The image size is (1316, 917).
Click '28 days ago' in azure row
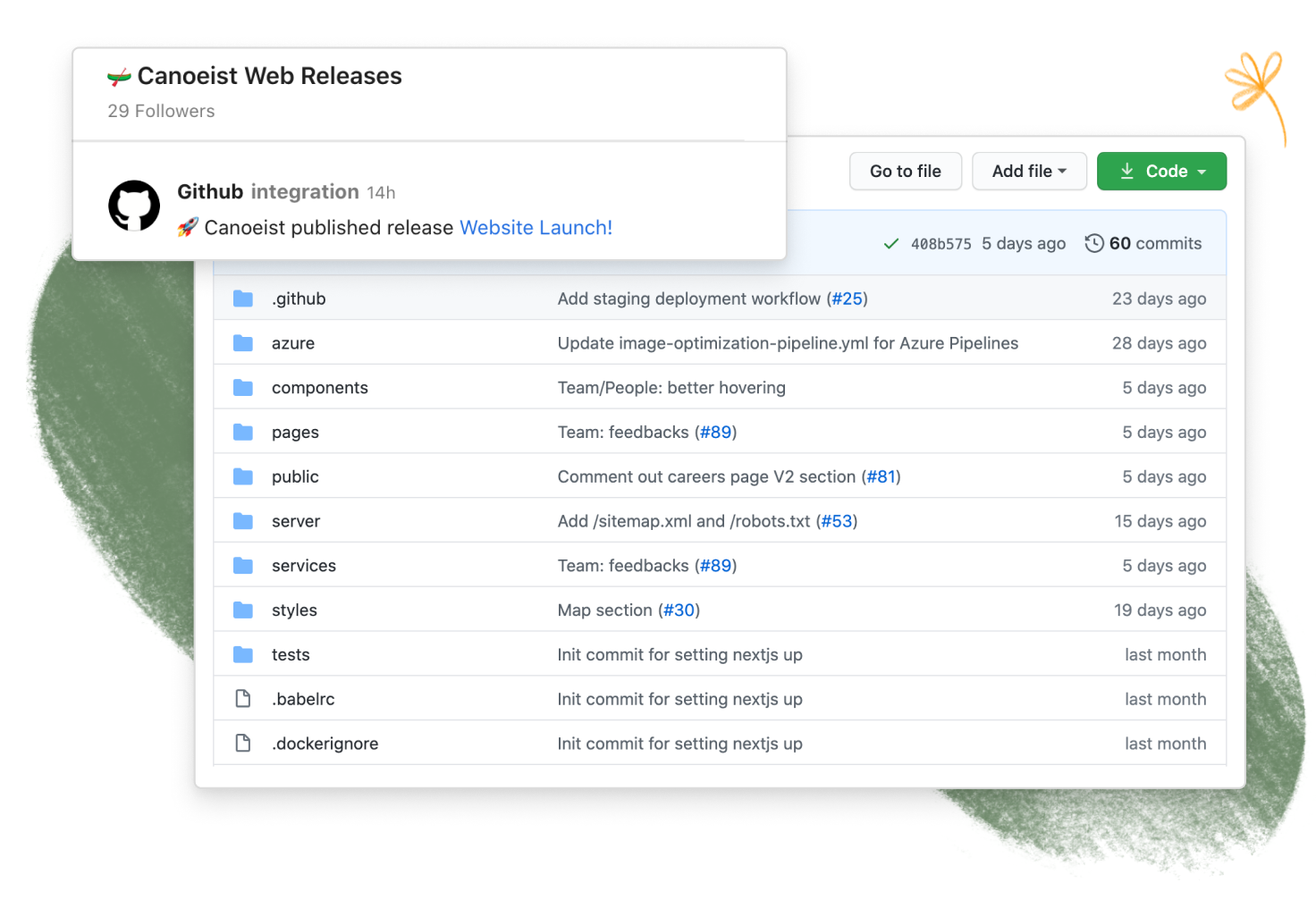pos(1159,343)
